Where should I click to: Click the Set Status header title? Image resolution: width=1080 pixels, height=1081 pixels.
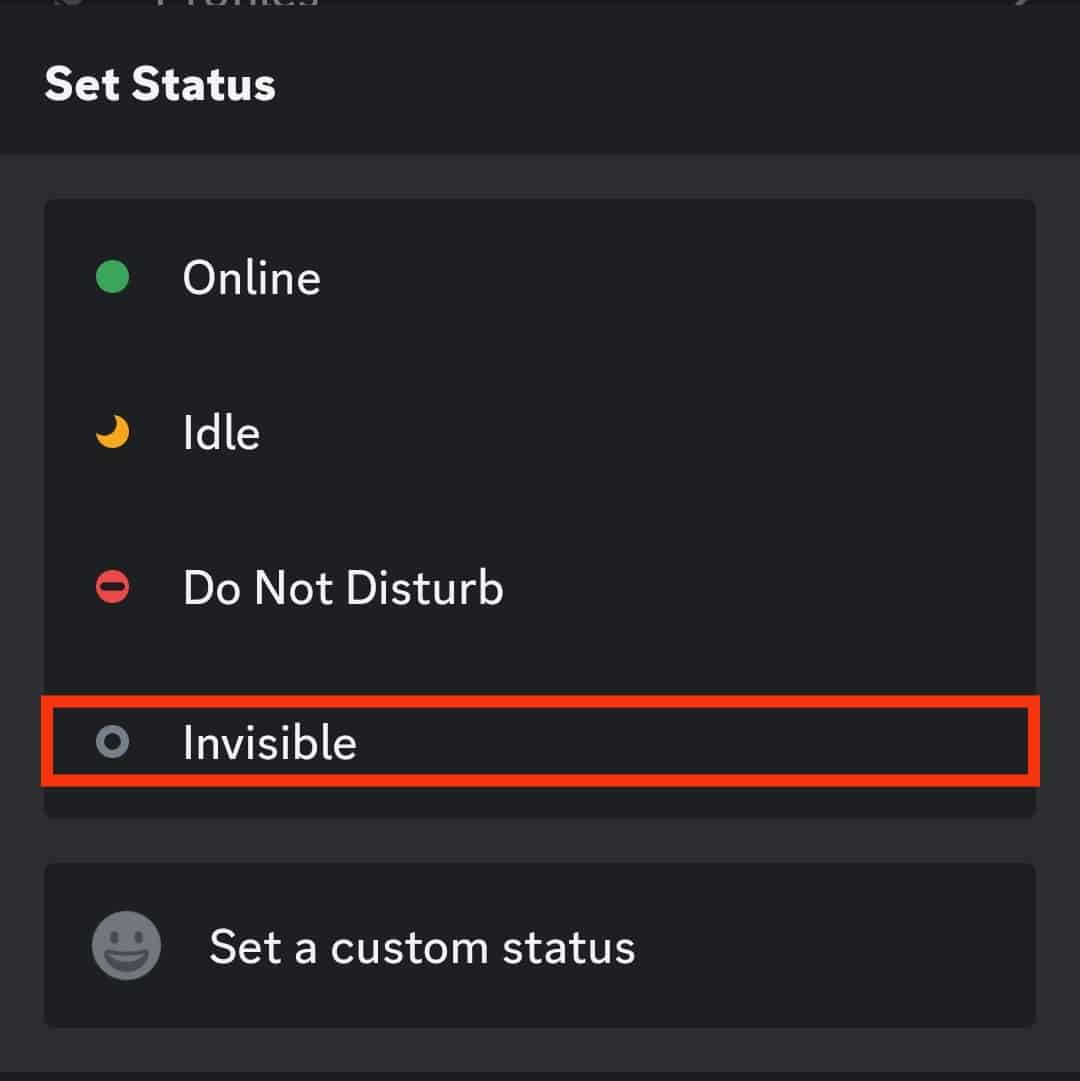tap(160, 84)
